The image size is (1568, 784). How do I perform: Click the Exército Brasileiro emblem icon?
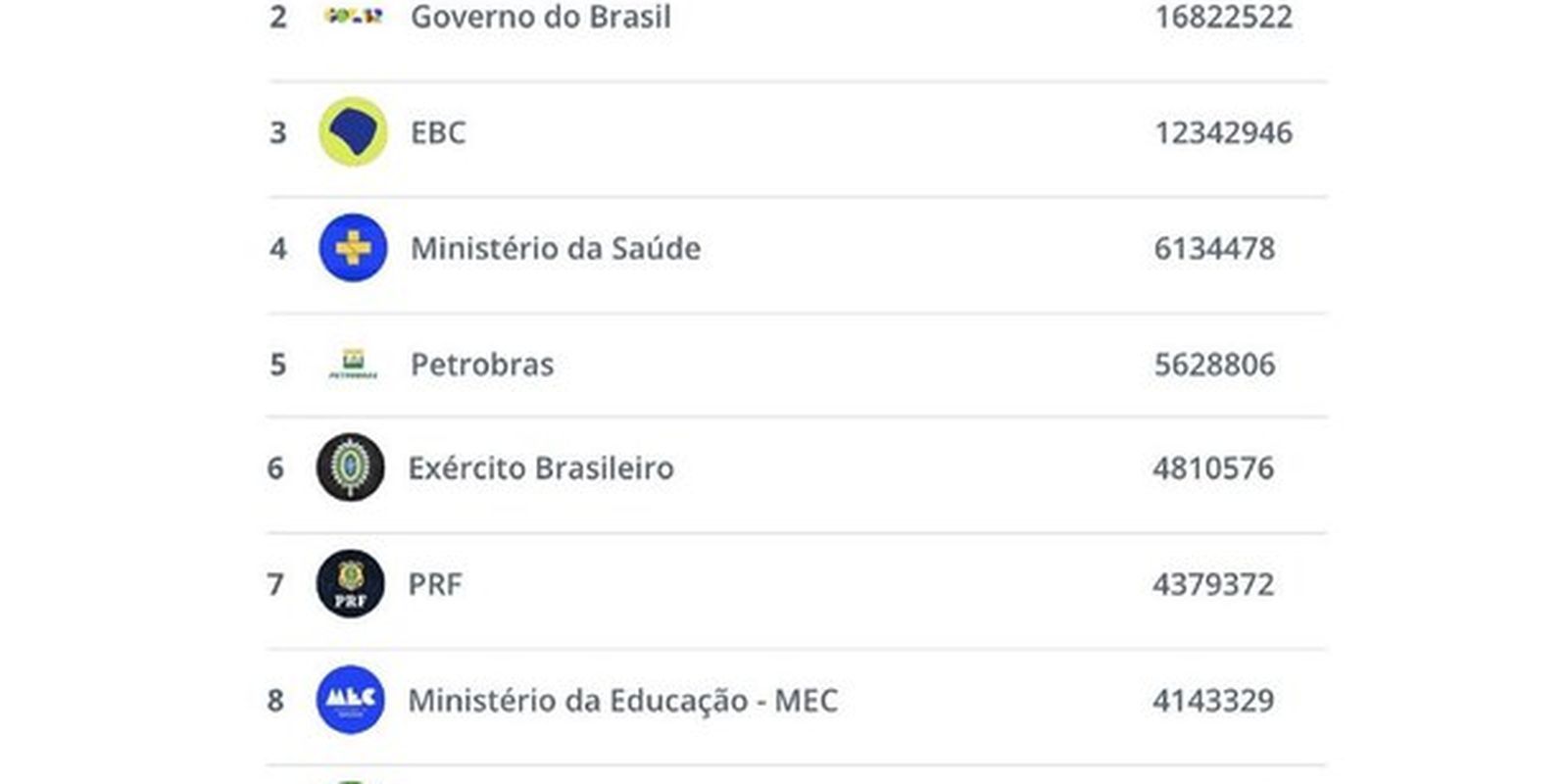coord(350,467)
